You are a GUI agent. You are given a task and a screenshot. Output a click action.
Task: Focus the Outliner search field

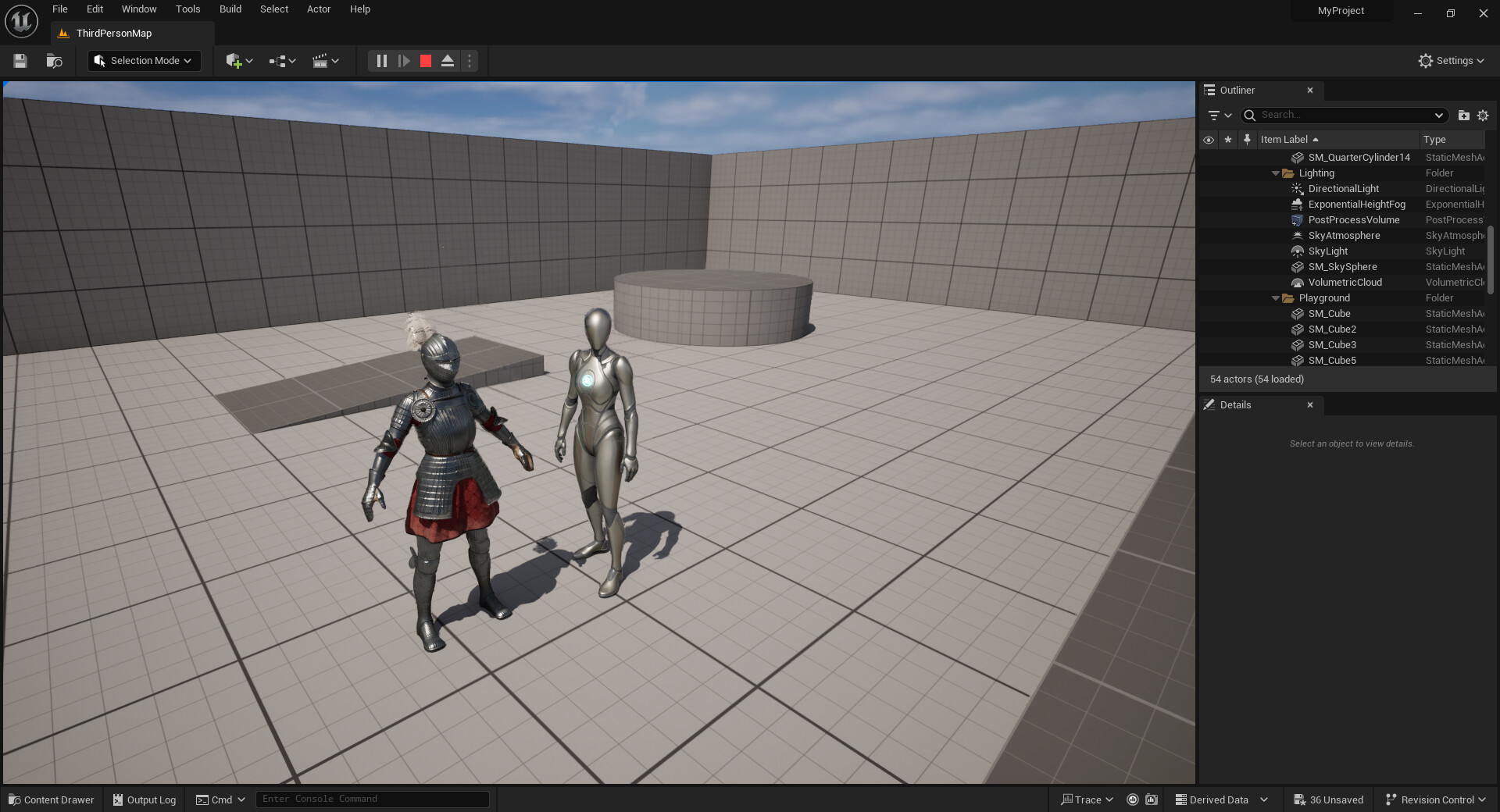1345,116
